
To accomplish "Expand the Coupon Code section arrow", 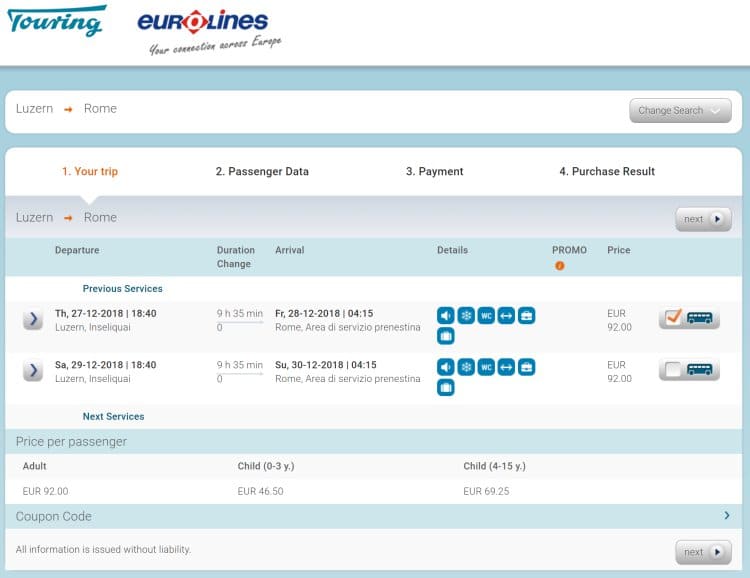I will (x=726, y=515).
